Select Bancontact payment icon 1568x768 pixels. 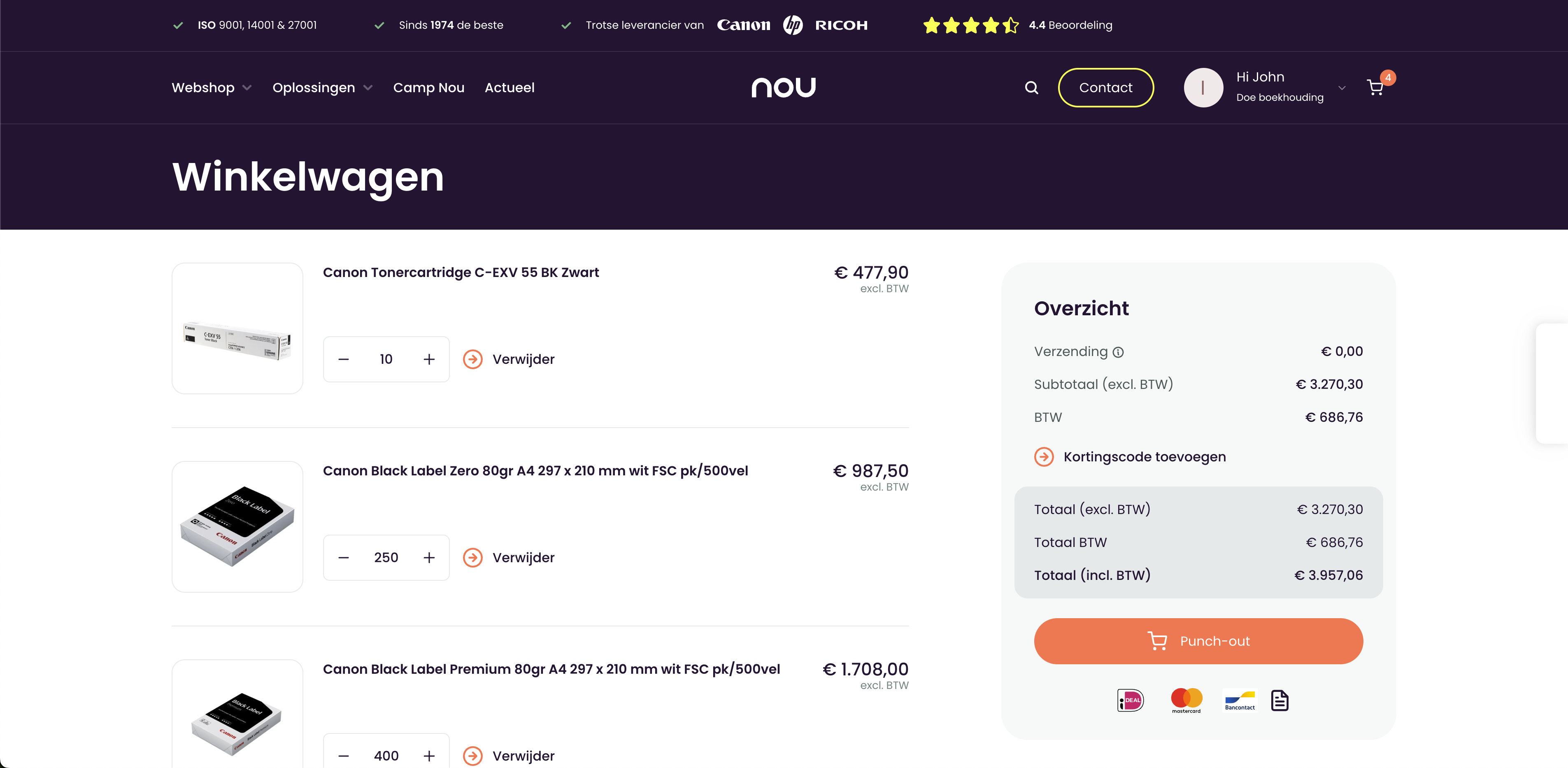(x=1239, y=700)
